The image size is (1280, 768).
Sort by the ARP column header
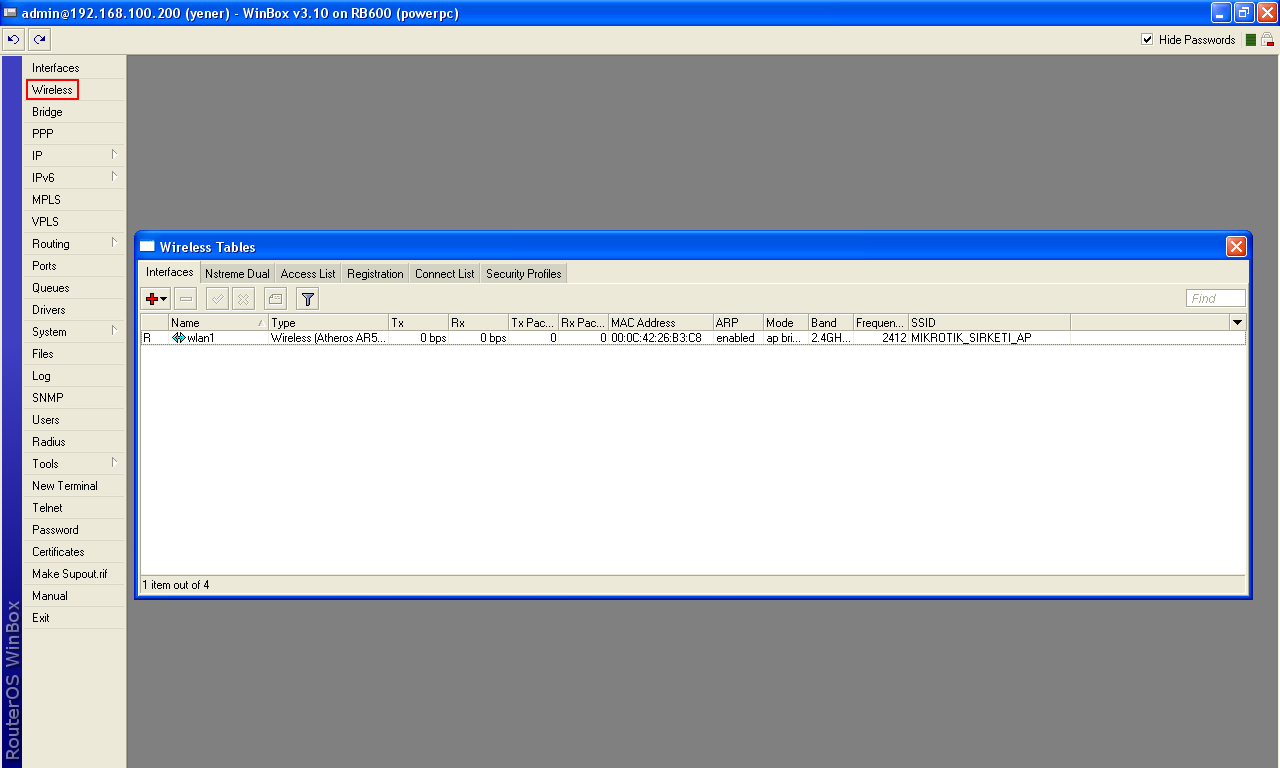pyautogui.click(x=737, y=322)
